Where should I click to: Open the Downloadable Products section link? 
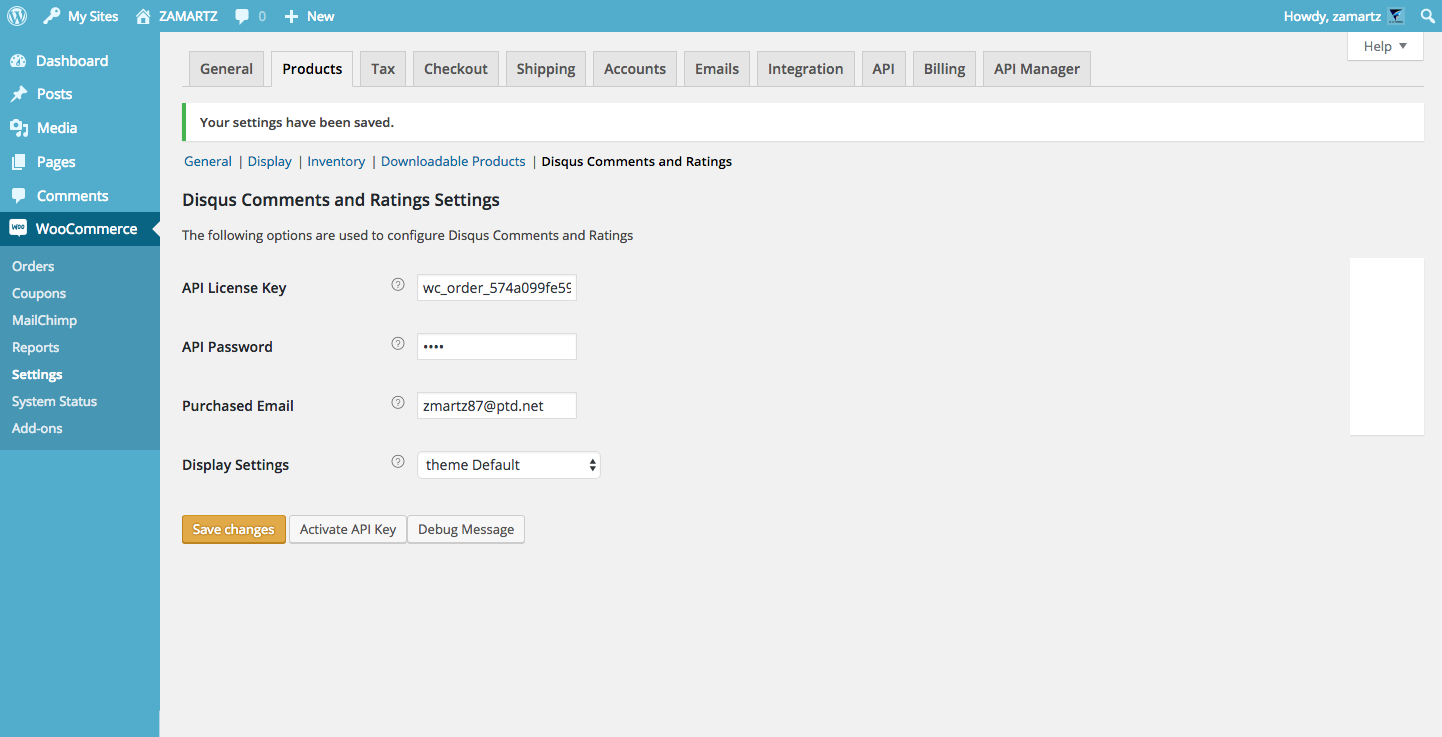pos(453,161)
